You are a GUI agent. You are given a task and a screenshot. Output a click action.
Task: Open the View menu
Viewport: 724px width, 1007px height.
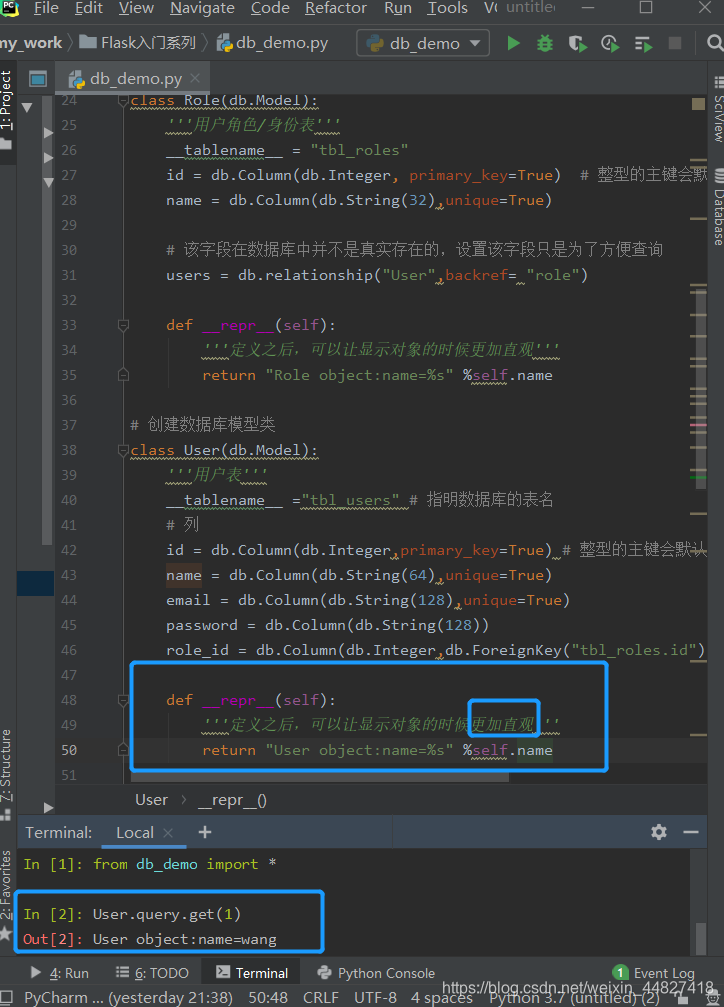pyautogui.click(x=136, y=8)
